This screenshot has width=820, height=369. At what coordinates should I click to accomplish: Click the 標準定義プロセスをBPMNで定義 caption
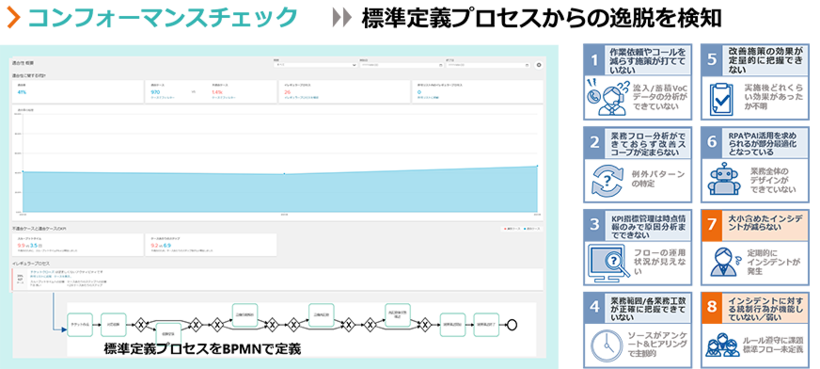coord(202,349)
